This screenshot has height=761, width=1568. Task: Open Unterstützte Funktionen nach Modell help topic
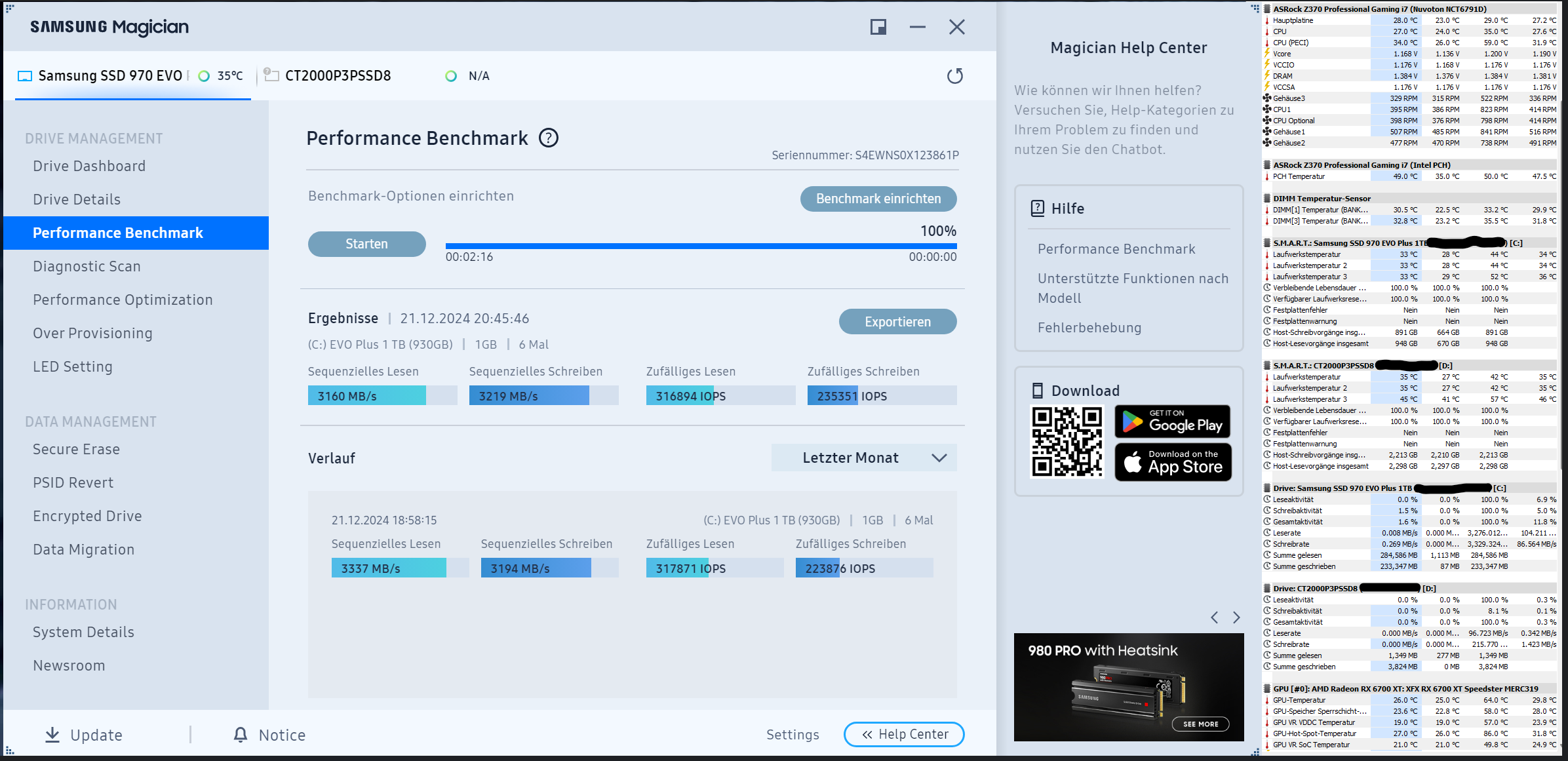click(1133, 288)
